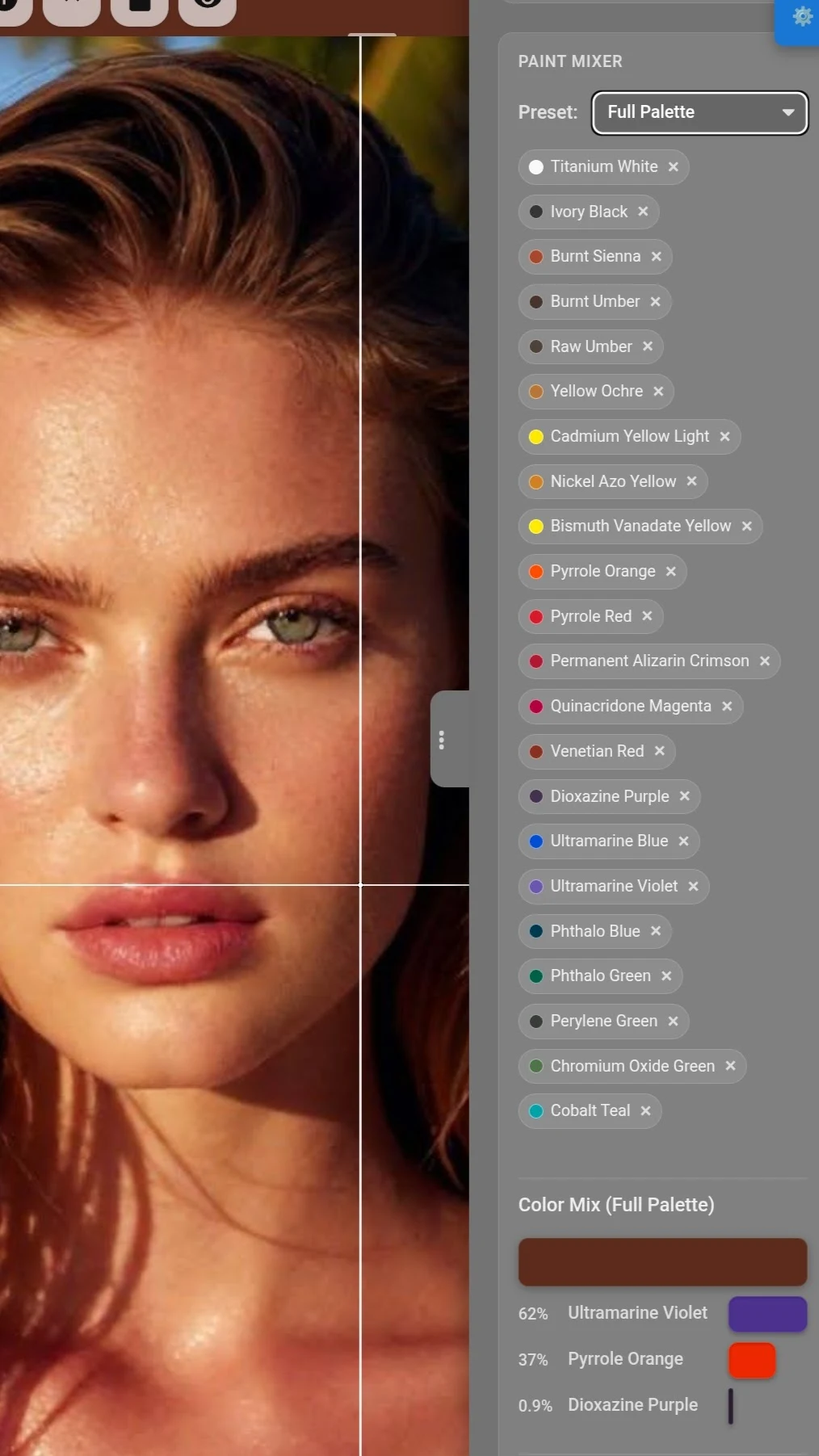Remove Ultramarine Violet chip with its × icon
The image size is (819, 1456).
pos(694,886)
